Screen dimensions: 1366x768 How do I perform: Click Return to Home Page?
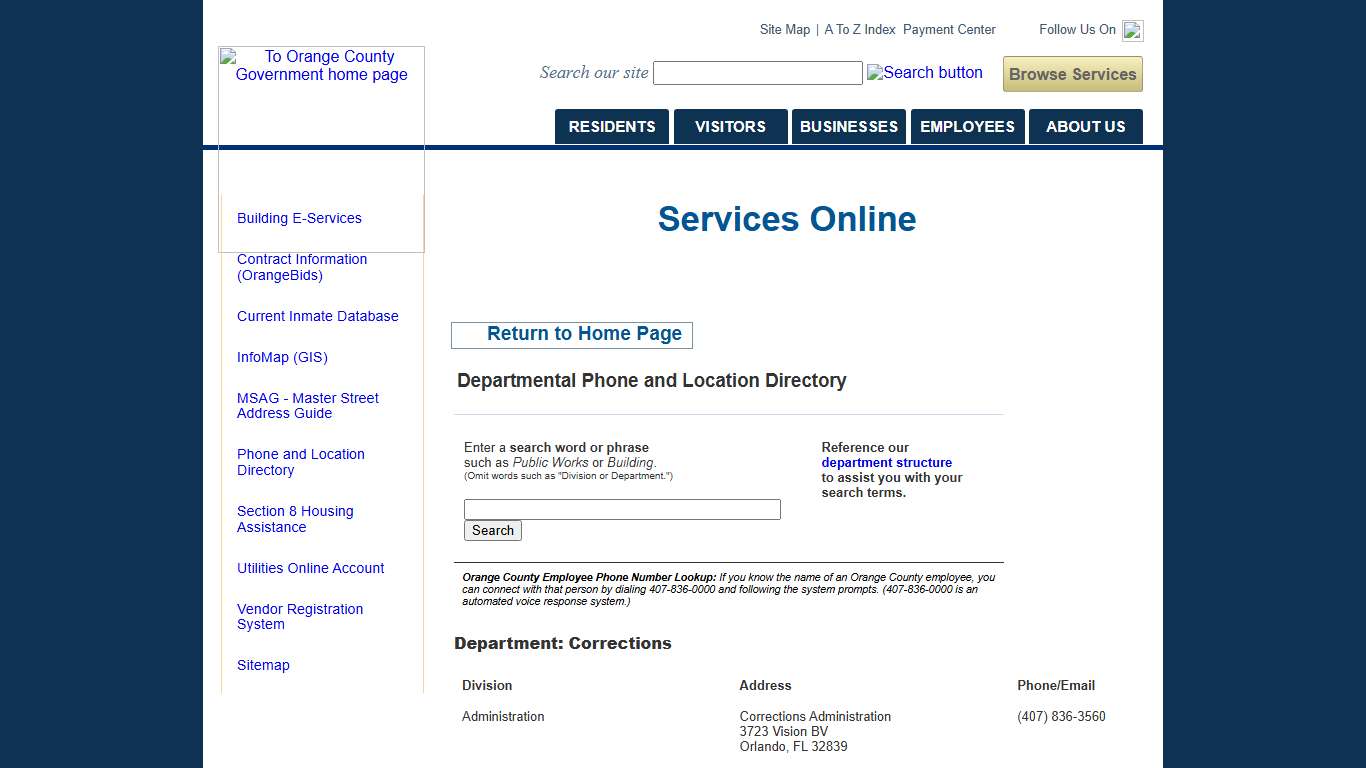pos(572,333)
